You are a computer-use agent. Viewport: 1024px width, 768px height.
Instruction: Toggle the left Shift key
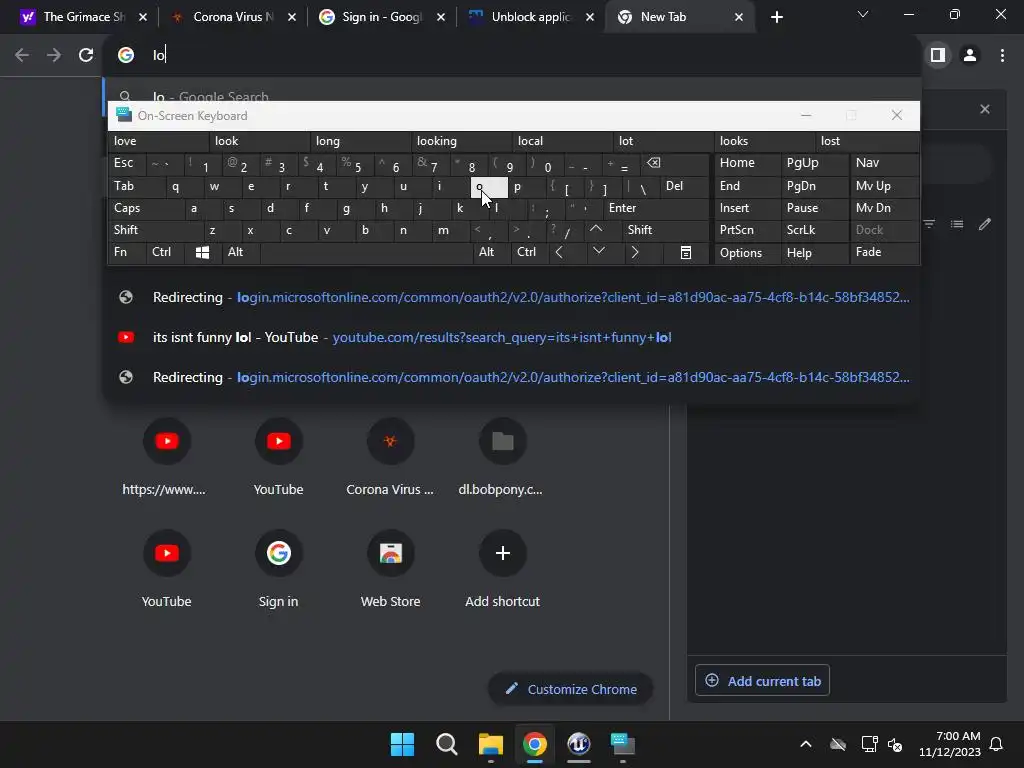coord(155,230)
